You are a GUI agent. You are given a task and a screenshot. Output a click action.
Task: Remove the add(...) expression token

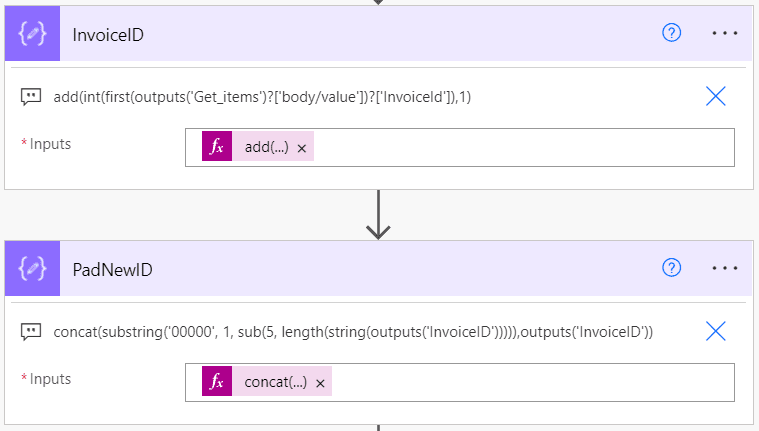[302, 147]
